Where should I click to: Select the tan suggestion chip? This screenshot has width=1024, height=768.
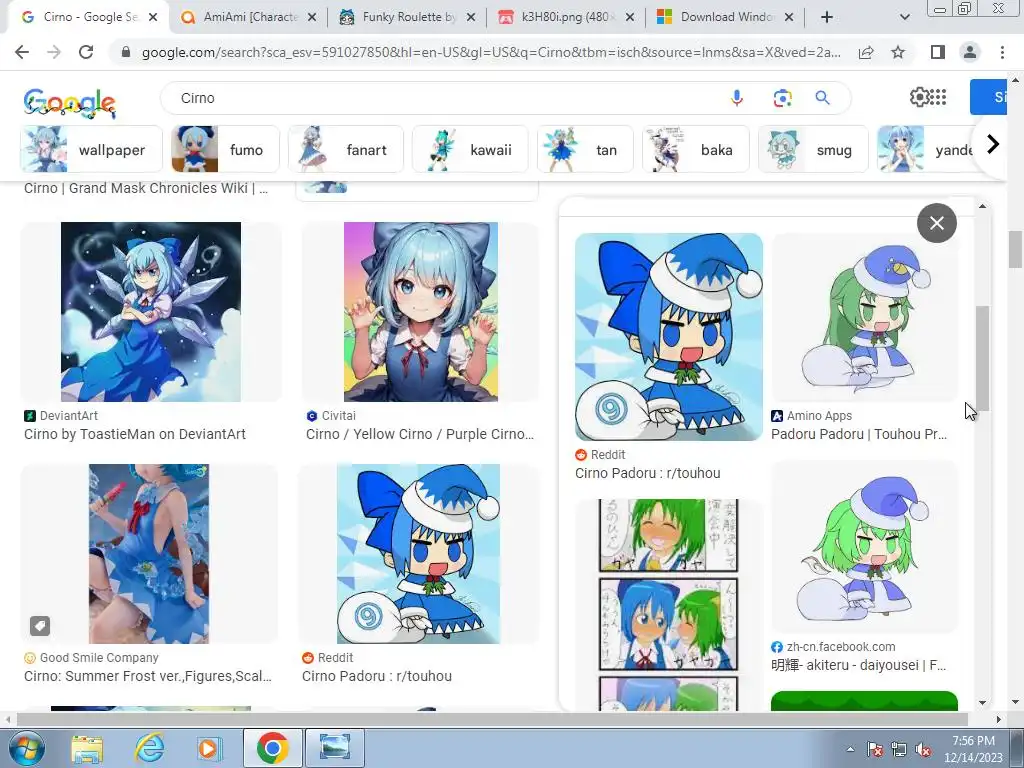click(585, 150)
